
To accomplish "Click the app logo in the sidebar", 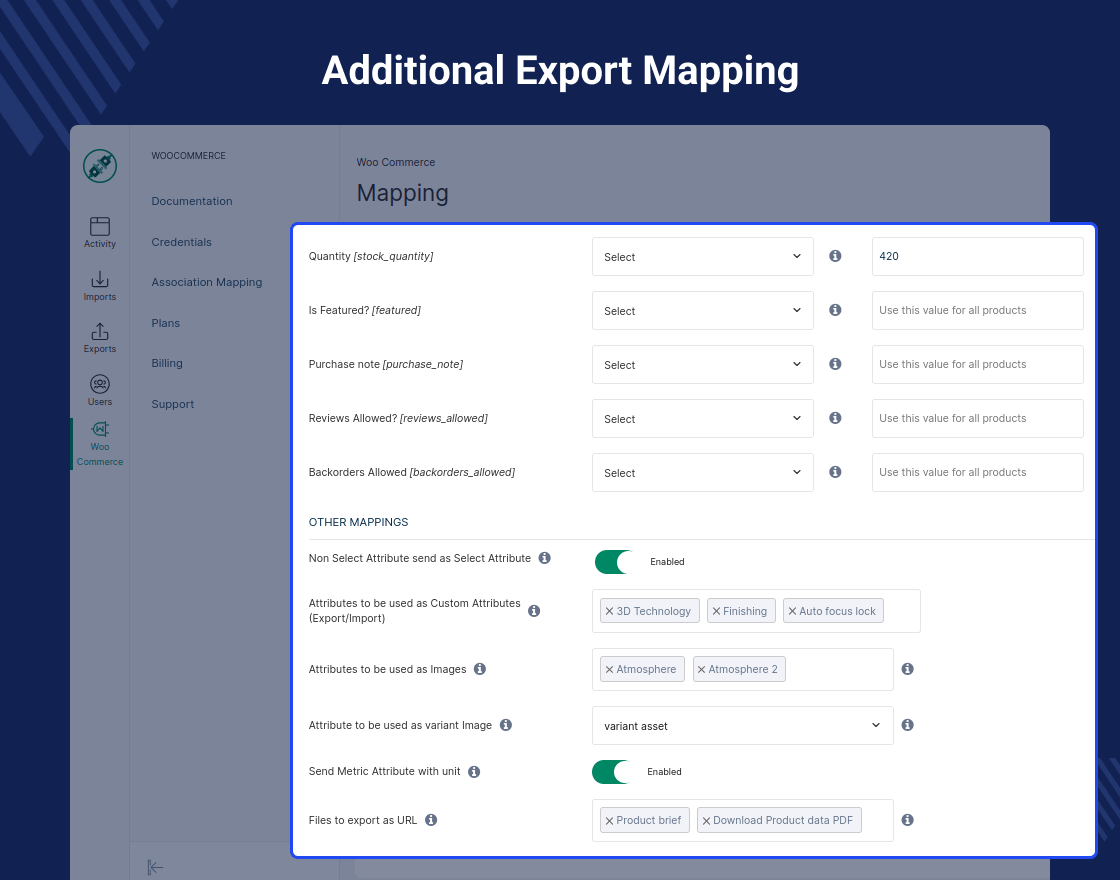I will (x=100, y=166).
